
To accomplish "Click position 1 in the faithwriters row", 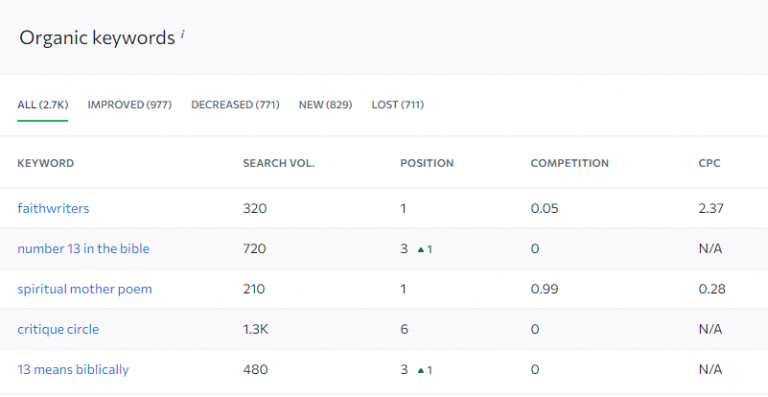I will [x=404, y=209].
